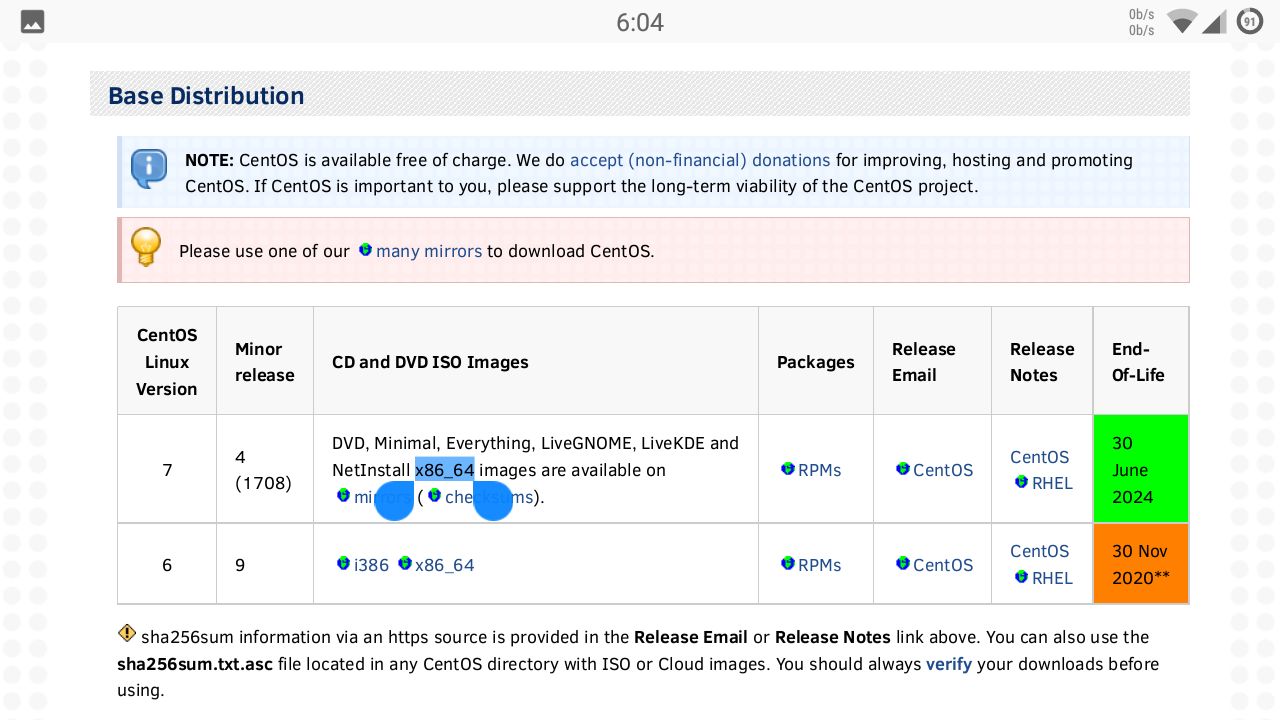1280x720 pixels.
Task: Open CentOS release email for version 7
Action: click(x=943, y=470)
